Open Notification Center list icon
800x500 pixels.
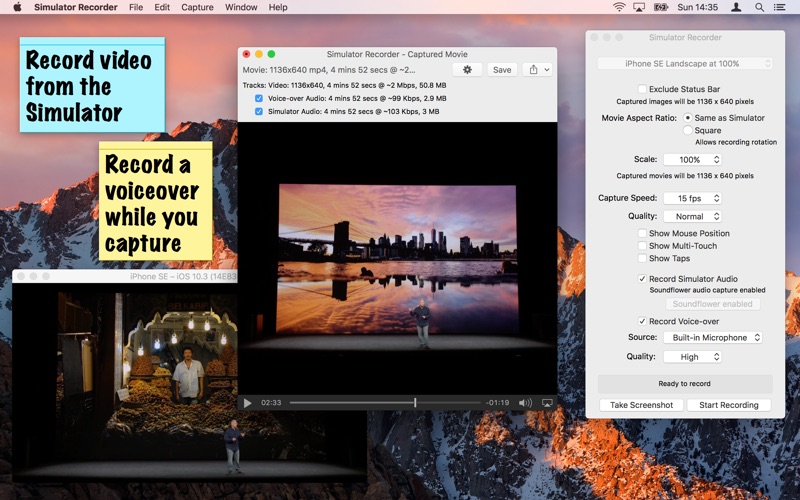coord(779,7)
